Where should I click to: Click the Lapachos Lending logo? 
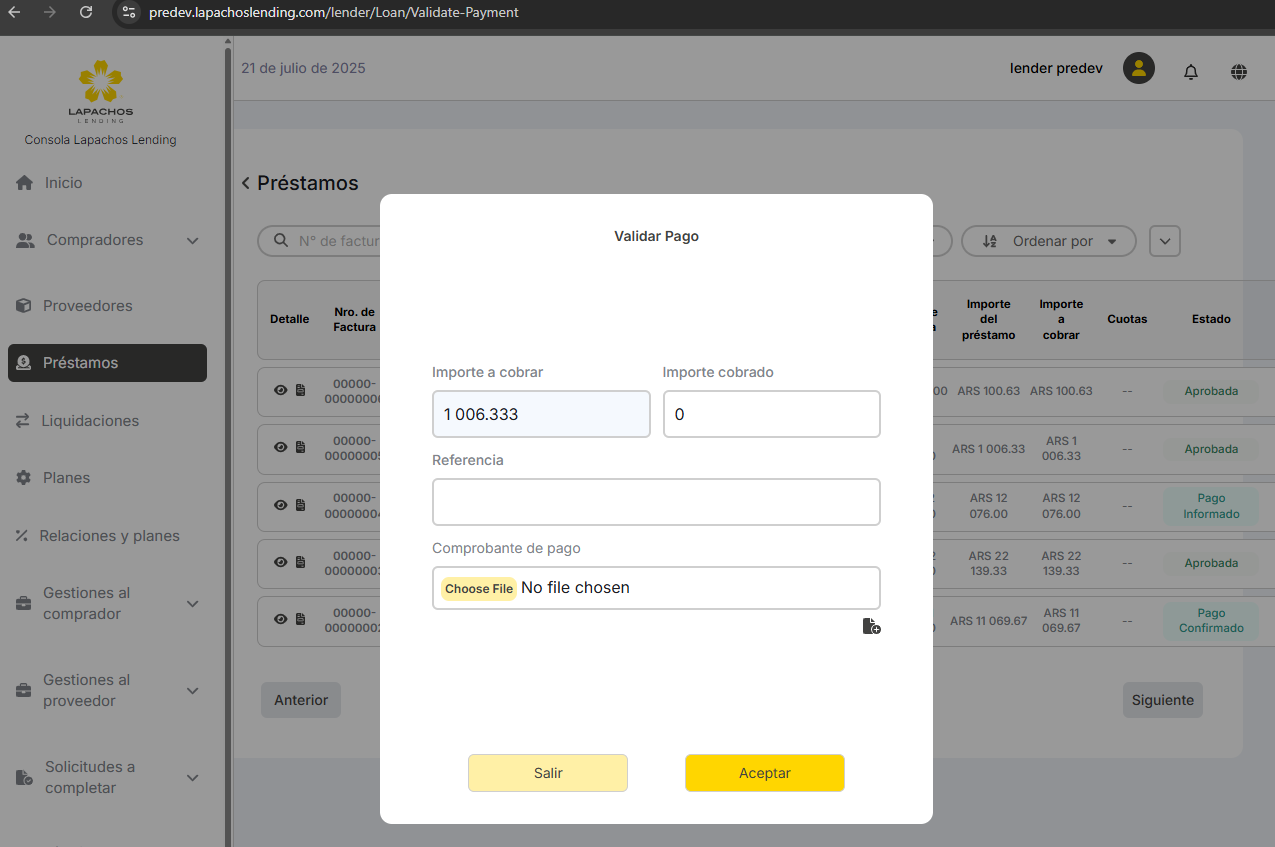100,90
